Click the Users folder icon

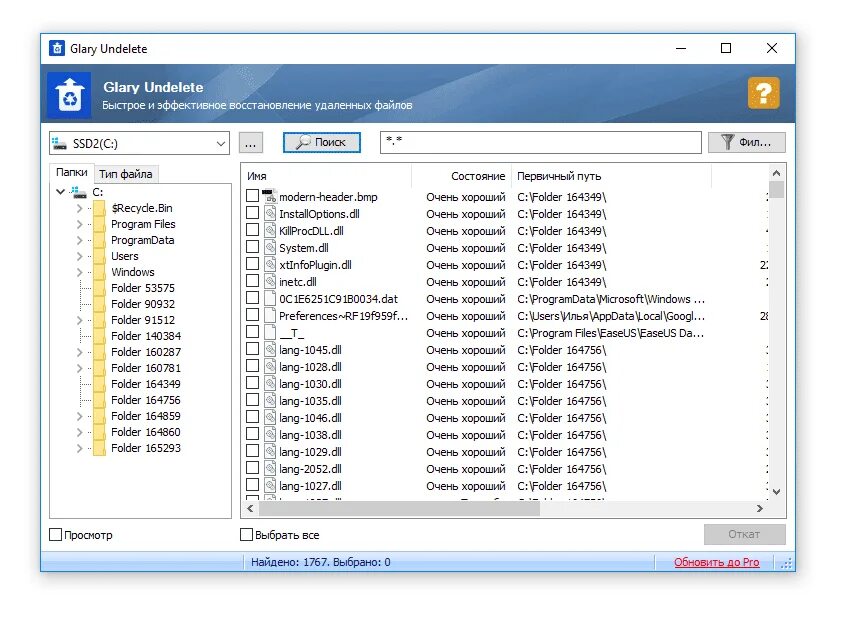click(x=99, y=256)
